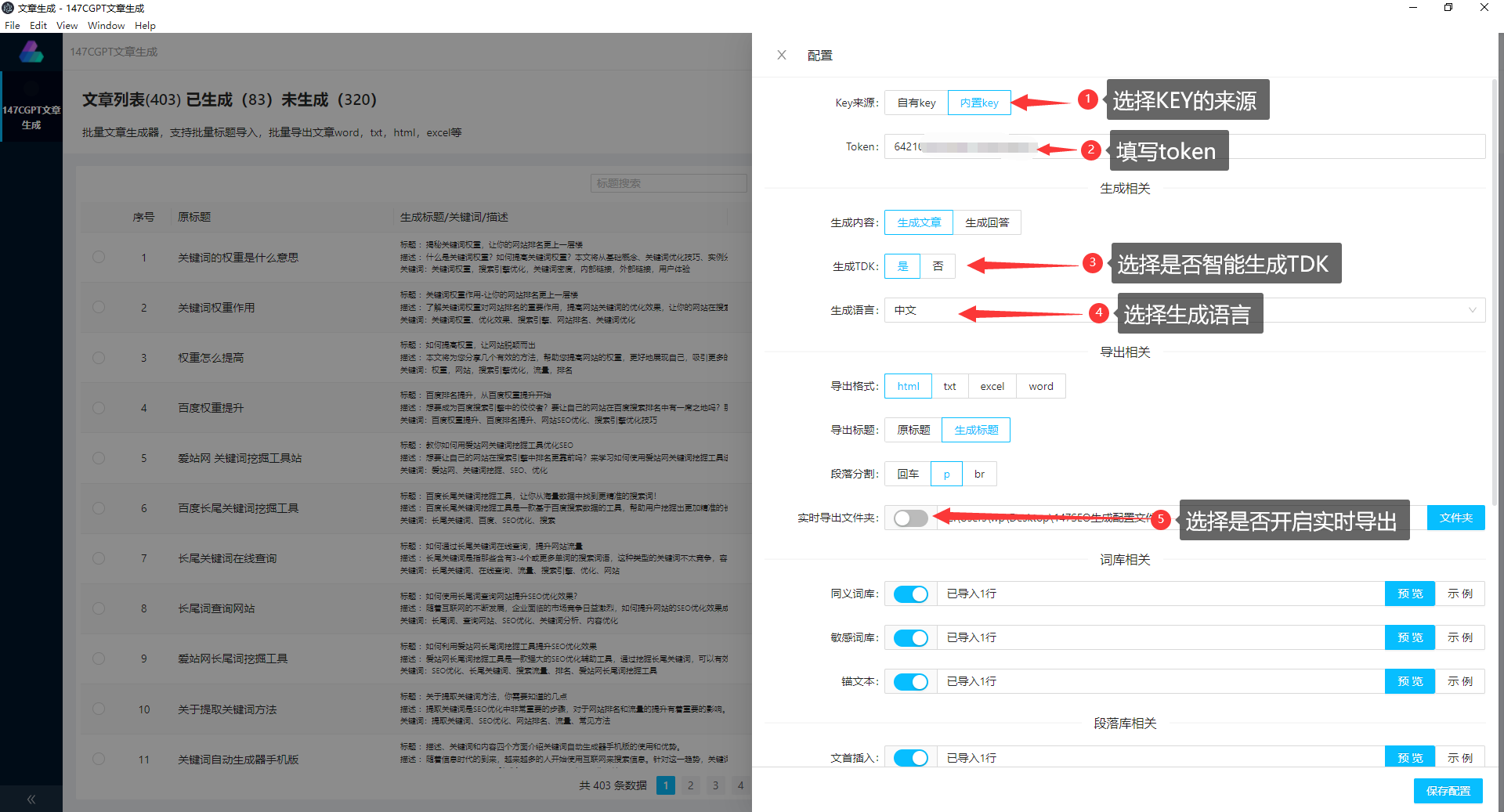
Task: Click the 生成标题/关键词/描述 column header
Action: coord(454,217)
